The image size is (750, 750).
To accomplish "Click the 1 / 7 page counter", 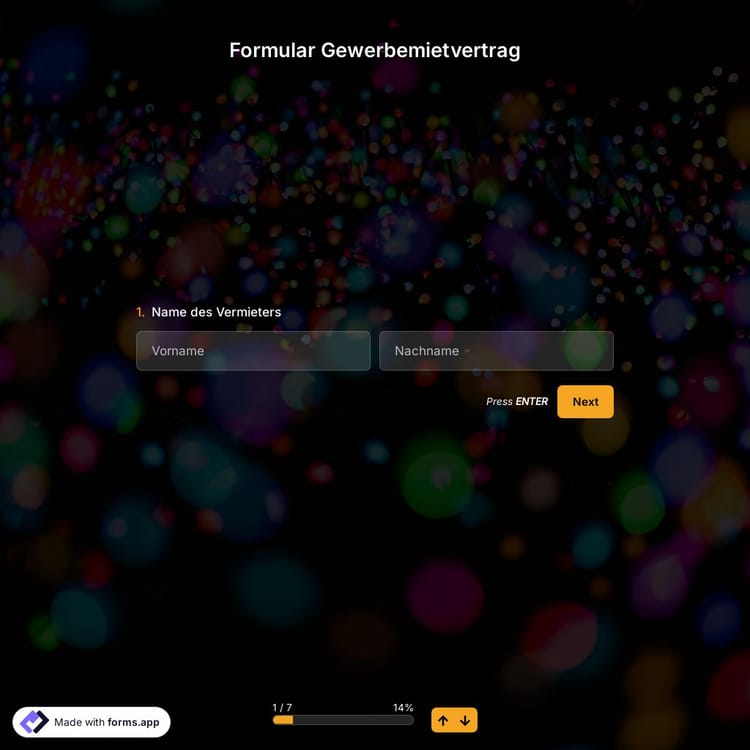I will coord(282,707).
